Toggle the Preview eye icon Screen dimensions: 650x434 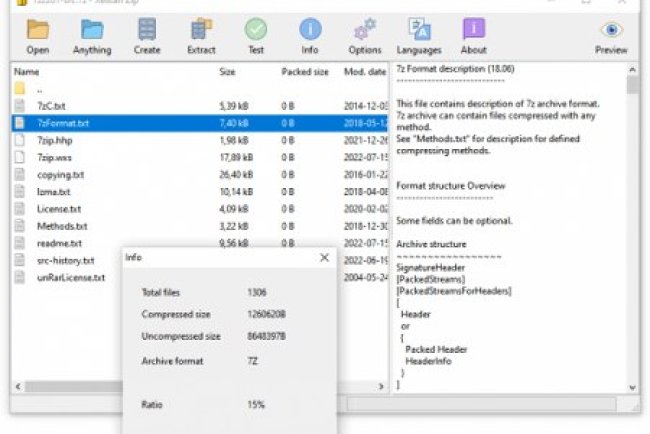click(x=611, y=30)
